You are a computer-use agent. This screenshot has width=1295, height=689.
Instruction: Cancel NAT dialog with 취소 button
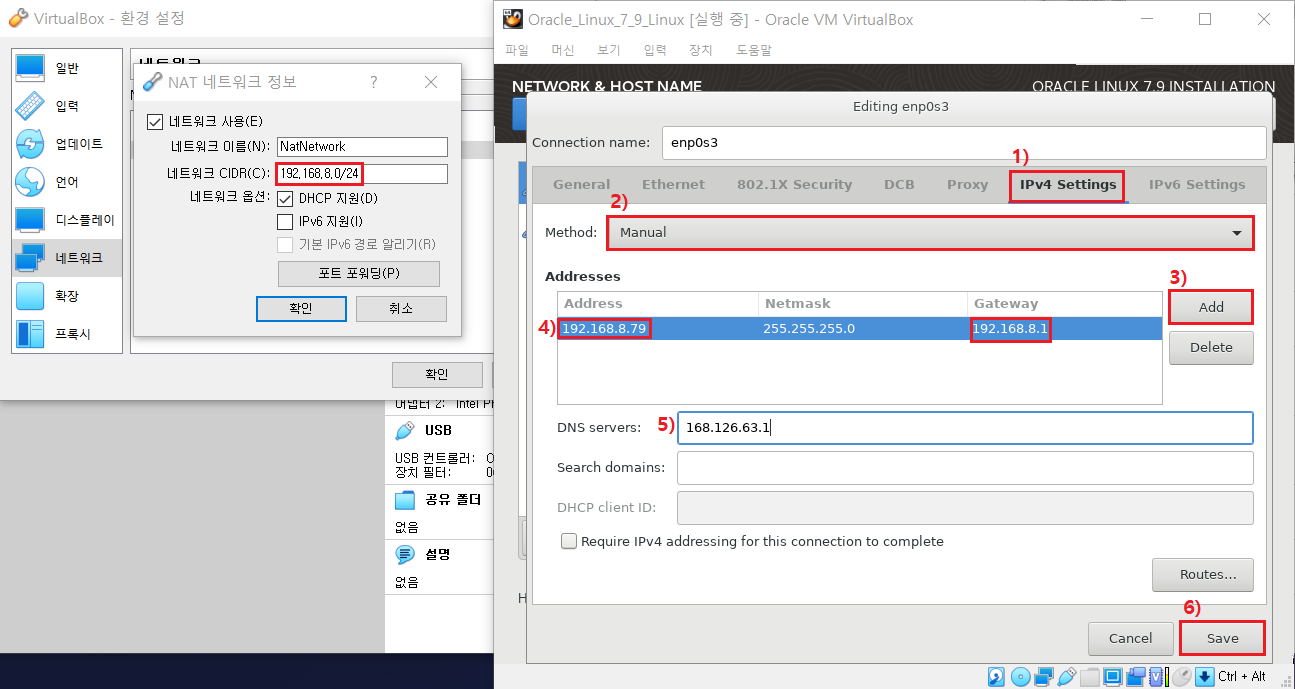pos(401,309)
